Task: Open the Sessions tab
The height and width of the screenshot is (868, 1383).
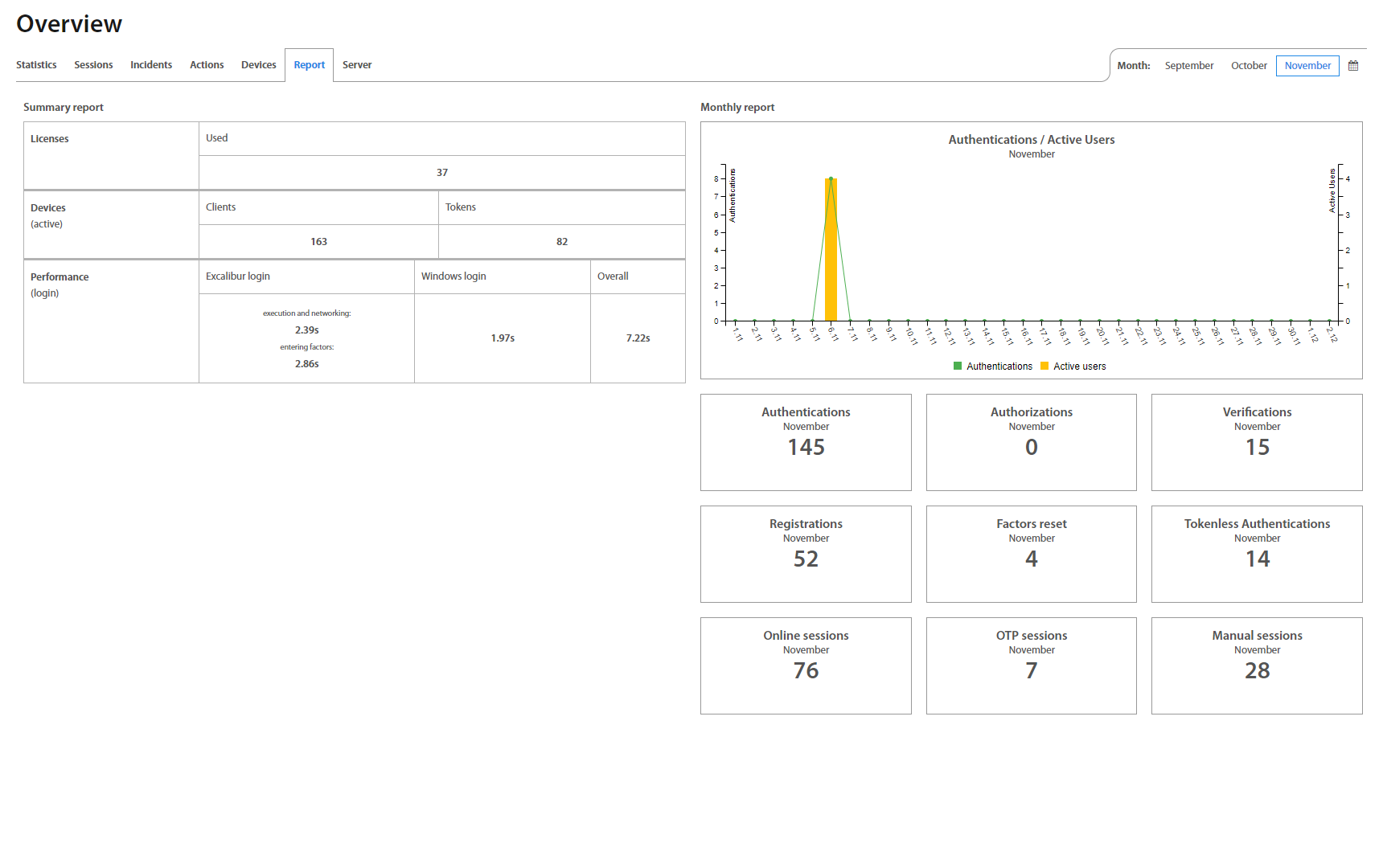Action: 93,65
